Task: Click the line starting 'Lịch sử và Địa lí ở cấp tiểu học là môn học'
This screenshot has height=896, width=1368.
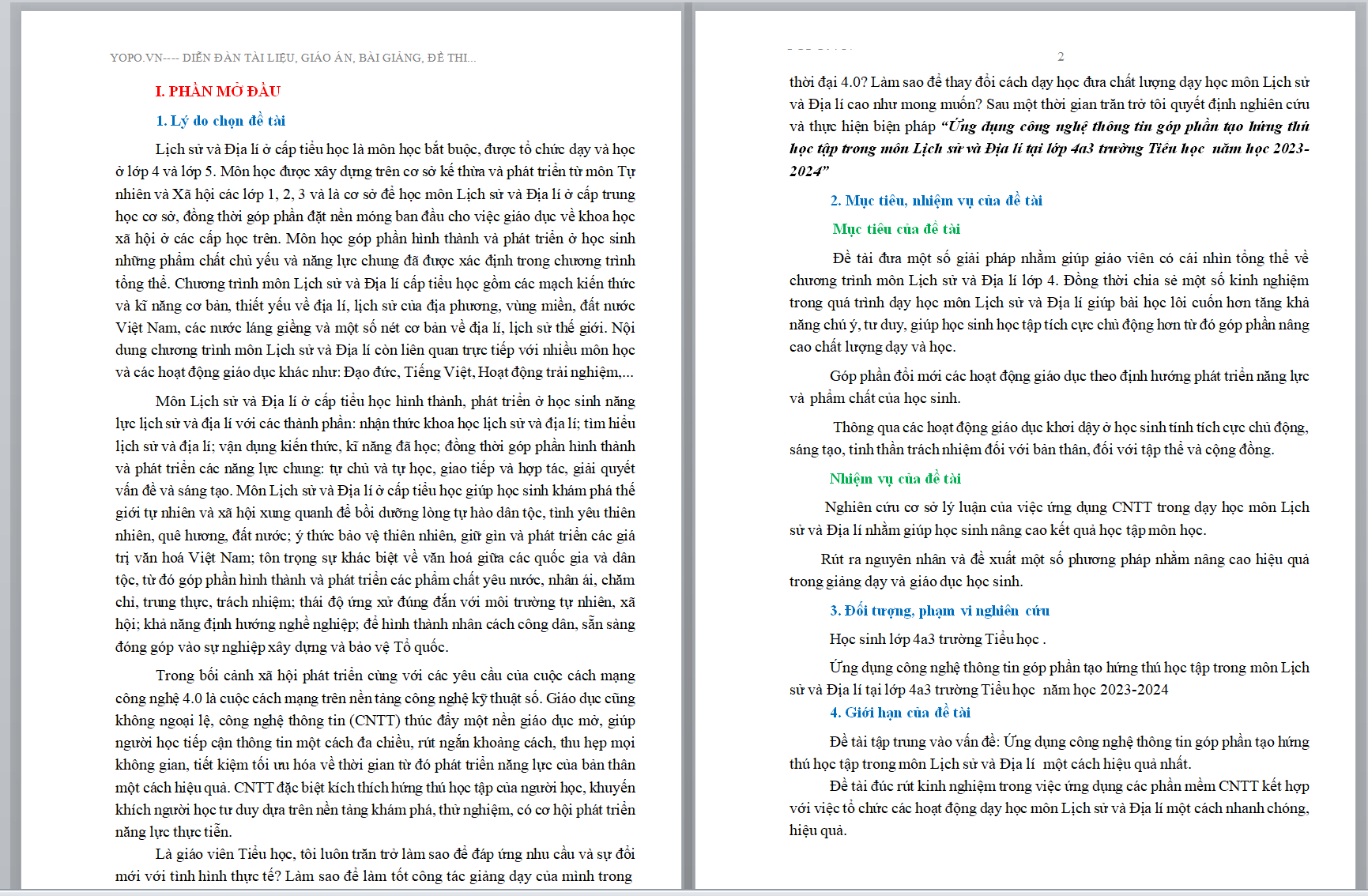Action: click(x=395, y=149)
